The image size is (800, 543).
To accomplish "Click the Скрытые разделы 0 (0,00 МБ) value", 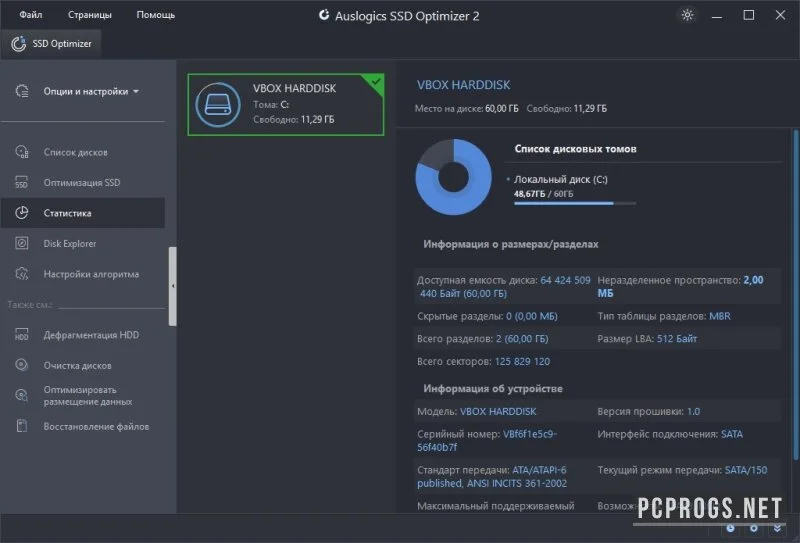I will (532, 316).
